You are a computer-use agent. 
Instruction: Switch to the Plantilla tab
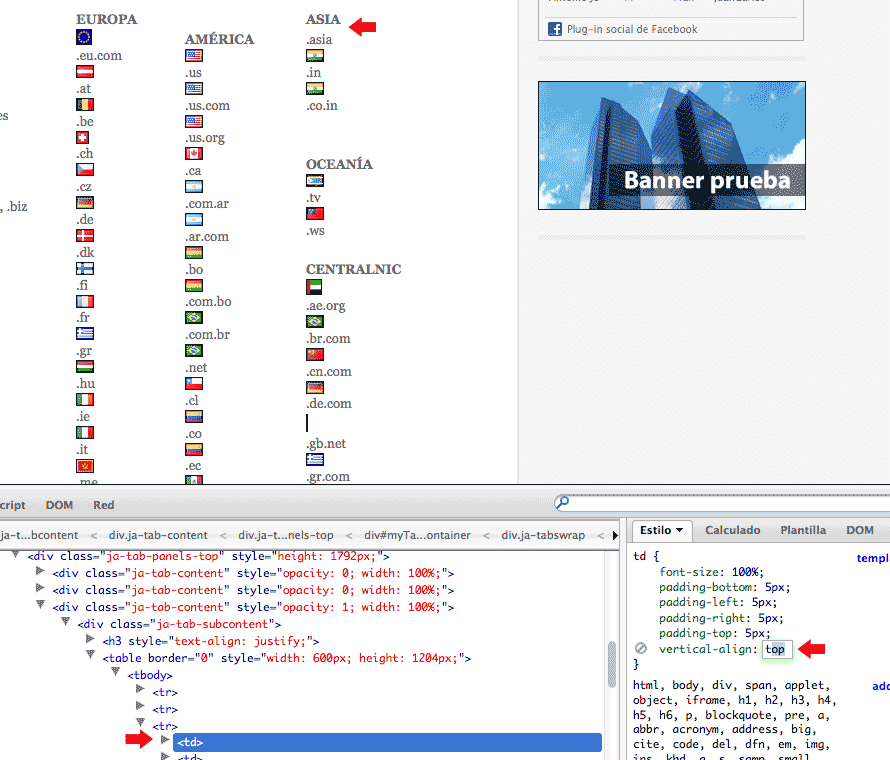[803, 530]
